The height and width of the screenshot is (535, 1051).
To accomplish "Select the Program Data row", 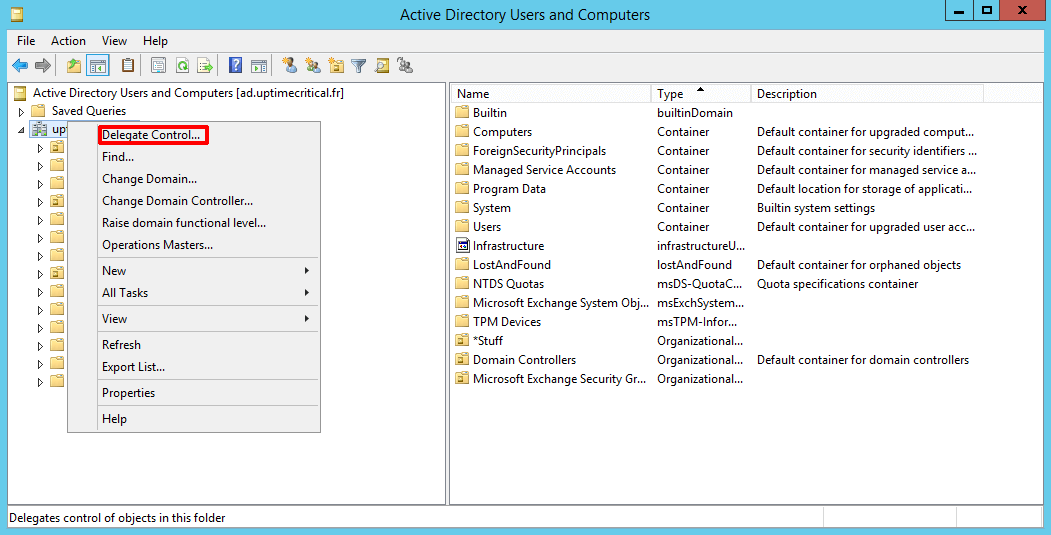I will coord(717,189).
